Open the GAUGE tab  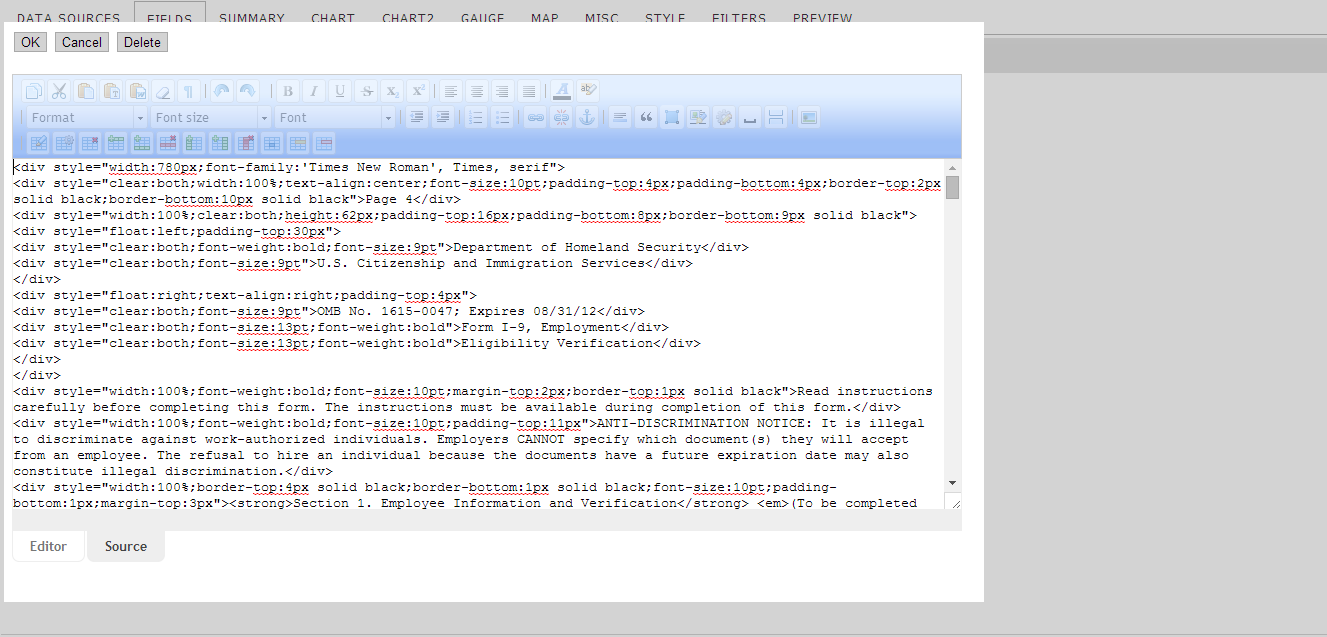click(483, 18)
